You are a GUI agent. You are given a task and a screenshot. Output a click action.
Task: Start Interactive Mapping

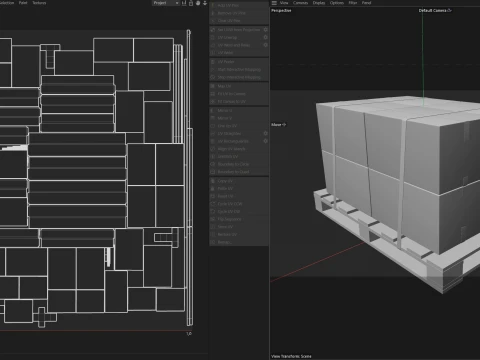tap(239, 70)
